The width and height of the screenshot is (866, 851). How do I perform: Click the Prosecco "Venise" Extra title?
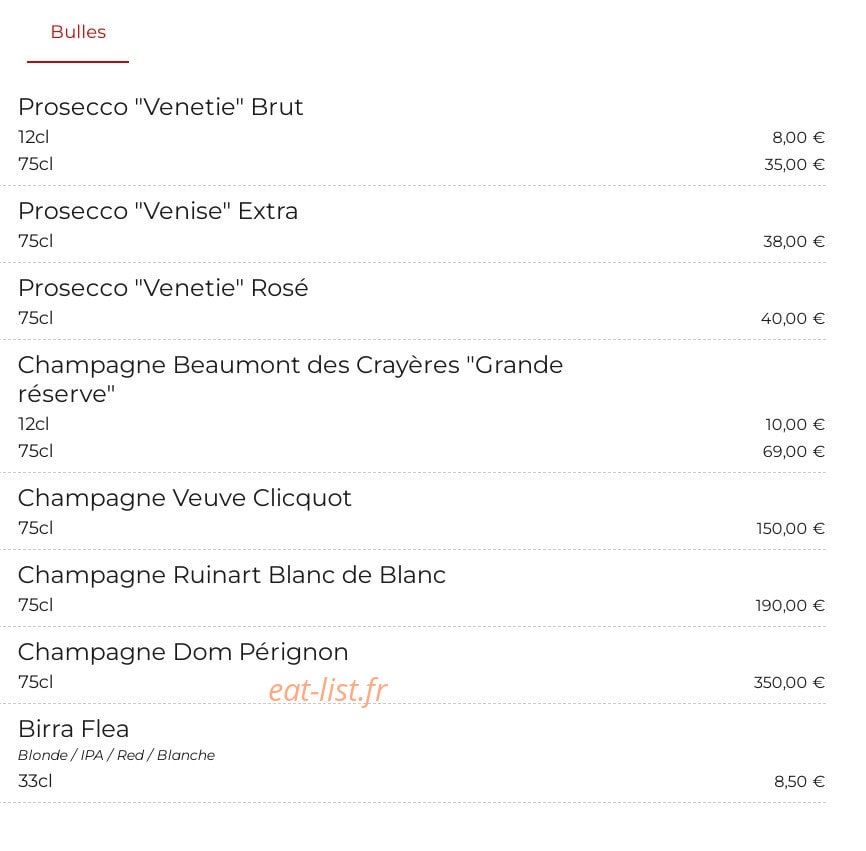158,211
